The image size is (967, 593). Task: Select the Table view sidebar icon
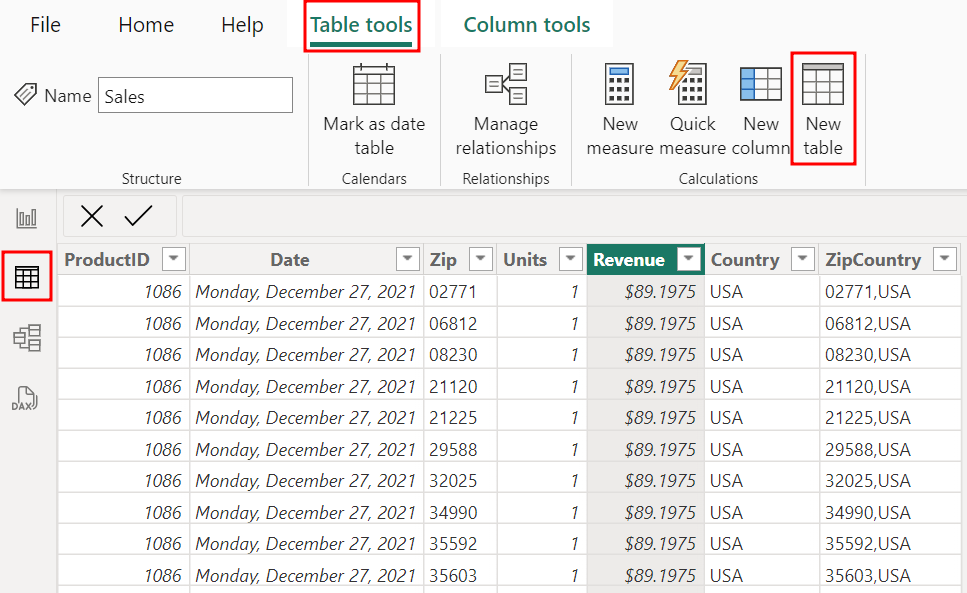pos(27,278)
